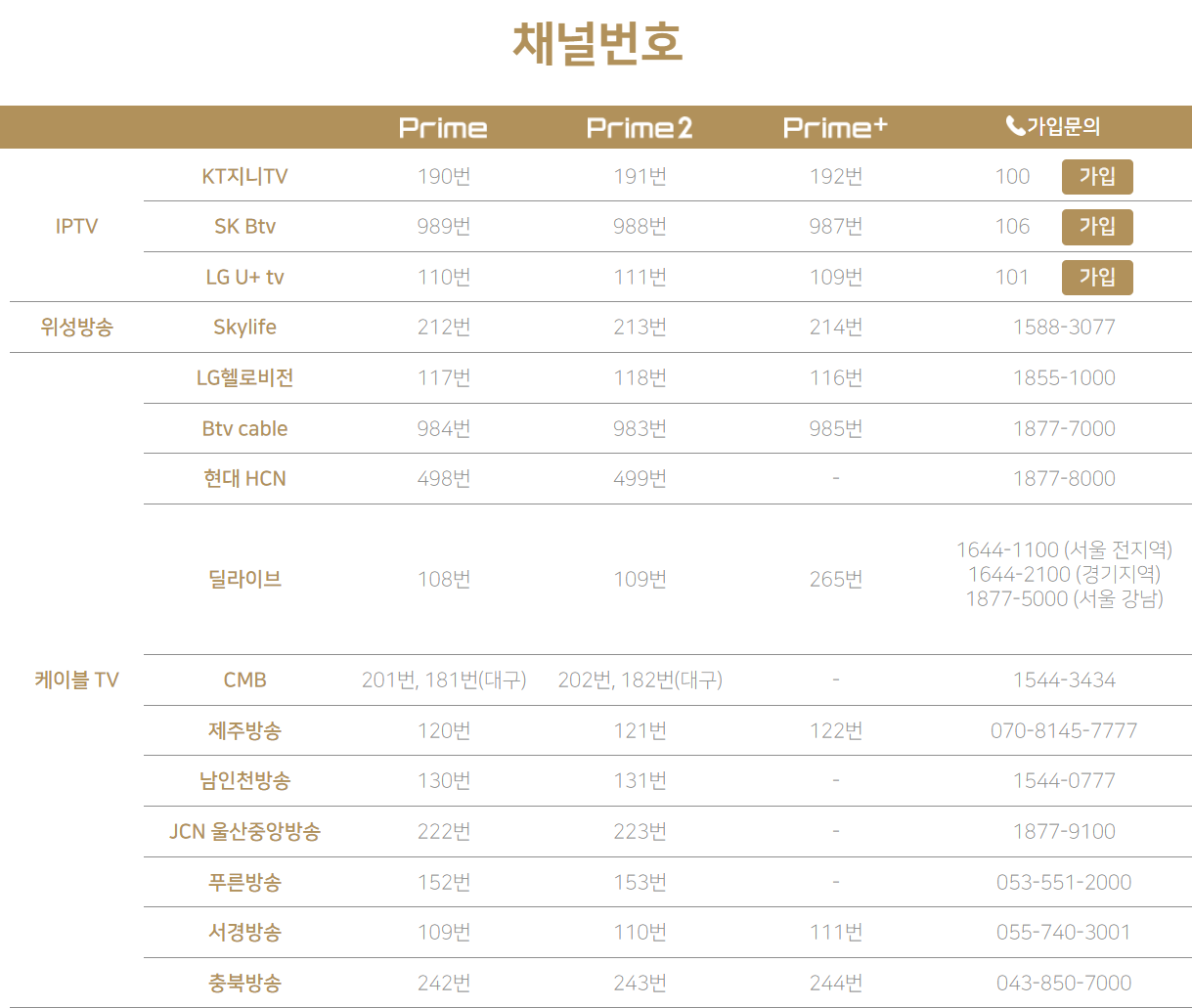Click the 202번, 182번(대구) cell
The height and width of the screenshot is (1008, 1192).
[640, 680]
